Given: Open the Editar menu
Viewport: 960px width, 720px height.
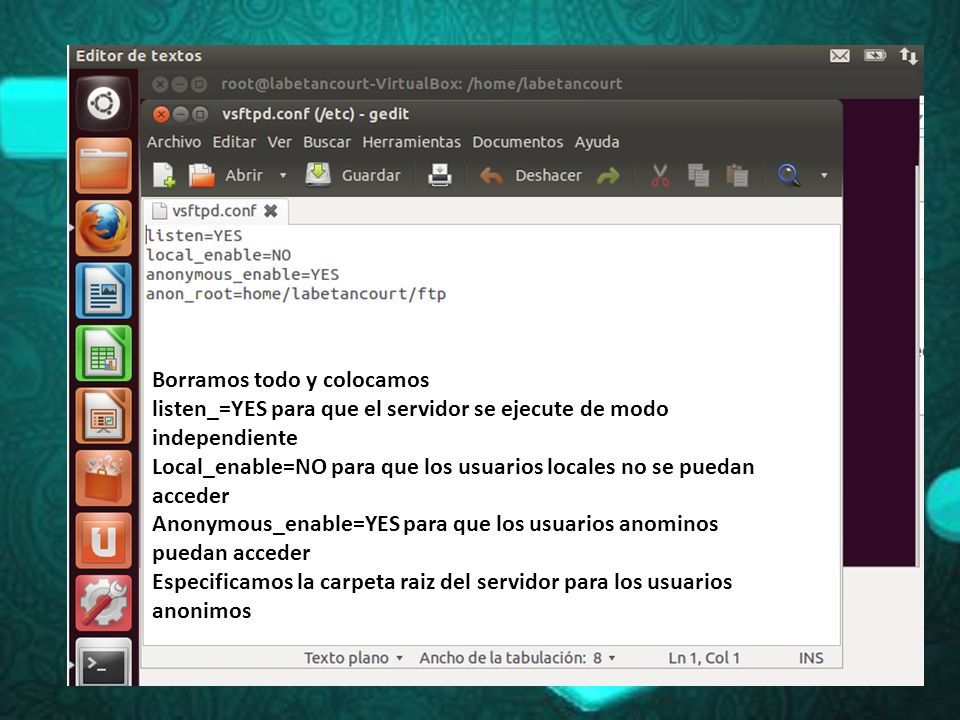Looking at the screenshot, I should pos(234,142).
